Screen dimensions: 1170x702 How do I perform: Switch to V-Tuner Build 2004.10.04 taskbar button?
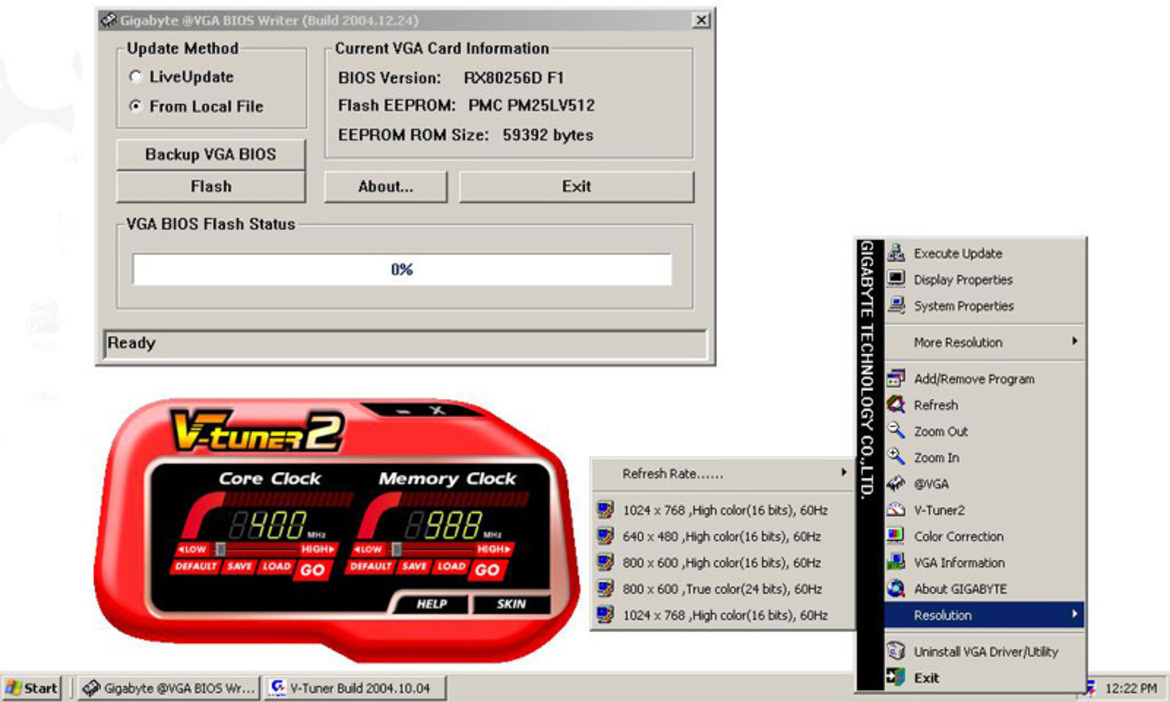click(355, 688)
